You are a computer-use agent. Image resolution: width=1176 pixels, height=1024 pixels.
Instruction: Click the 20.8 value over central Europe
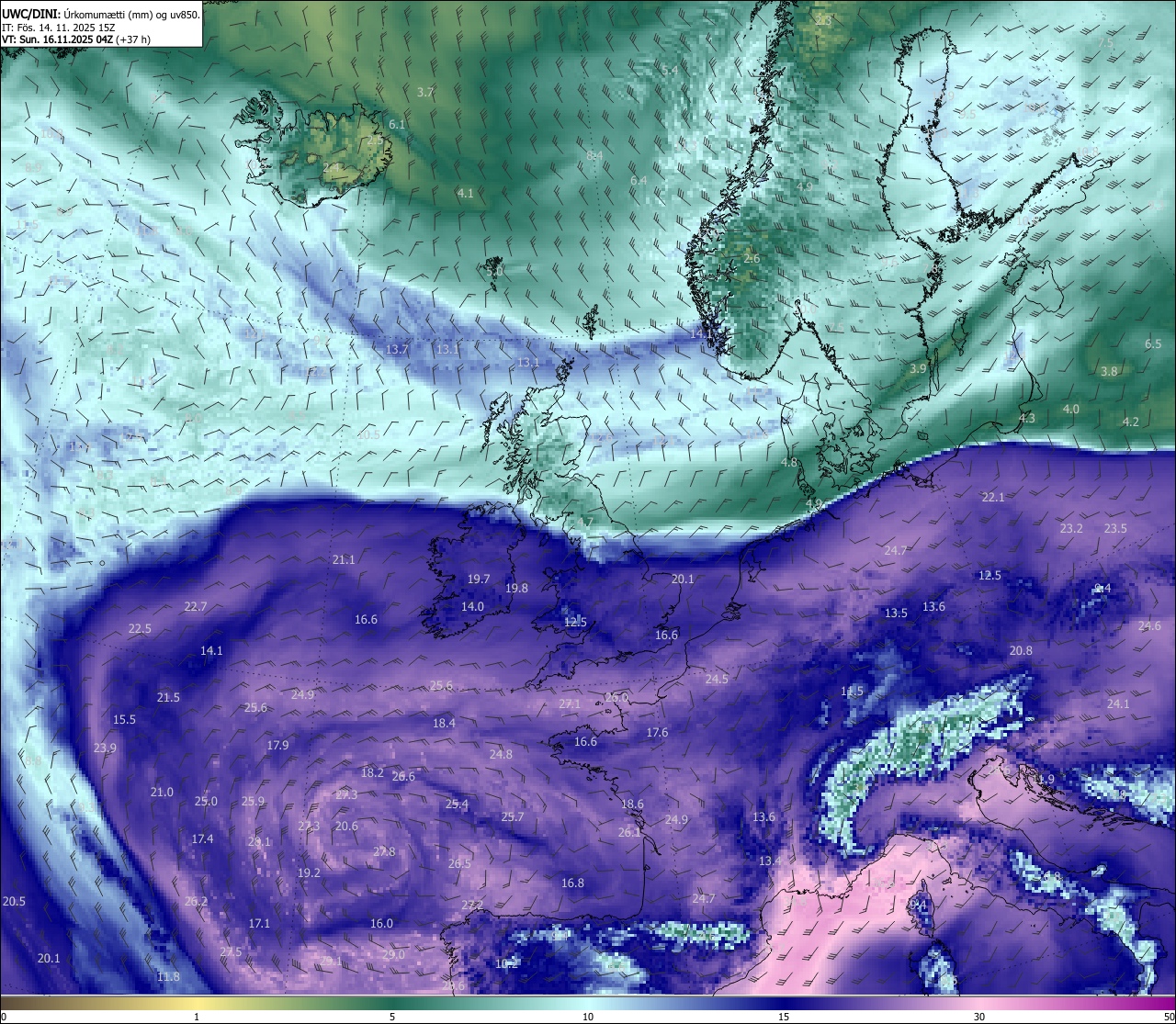1021,651
